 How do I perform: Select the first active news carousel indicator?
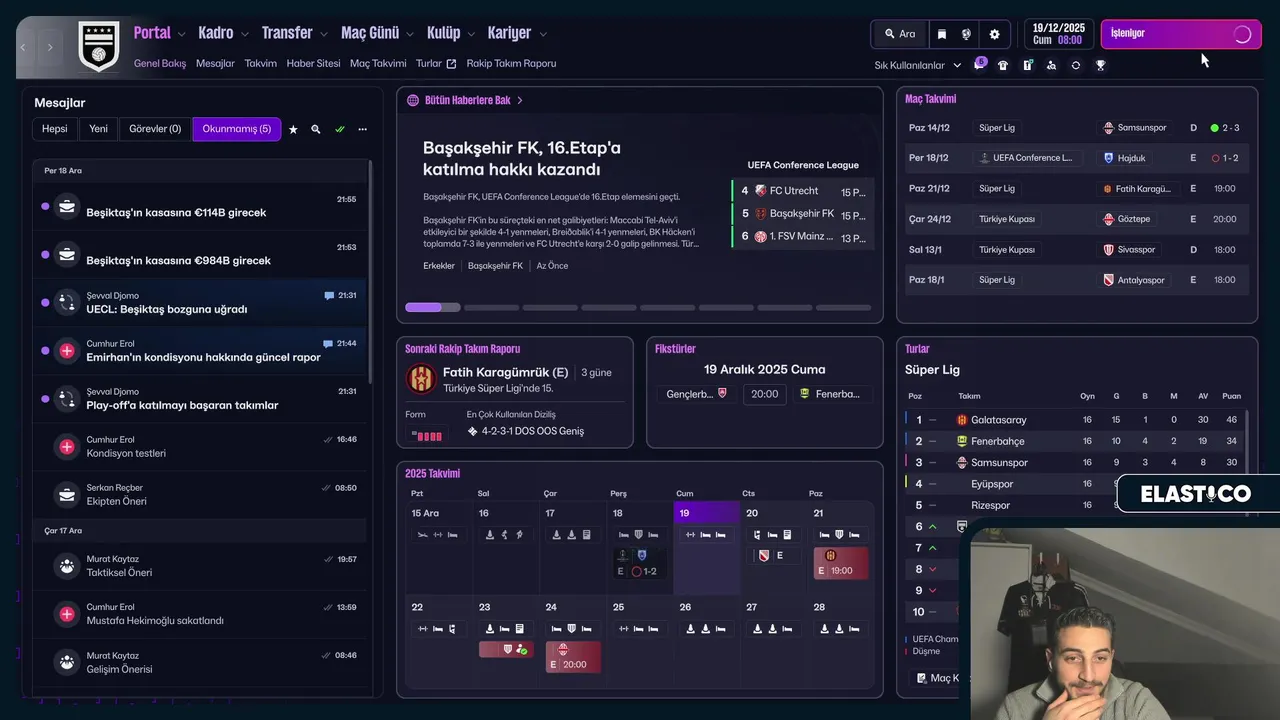pos(432,307)
